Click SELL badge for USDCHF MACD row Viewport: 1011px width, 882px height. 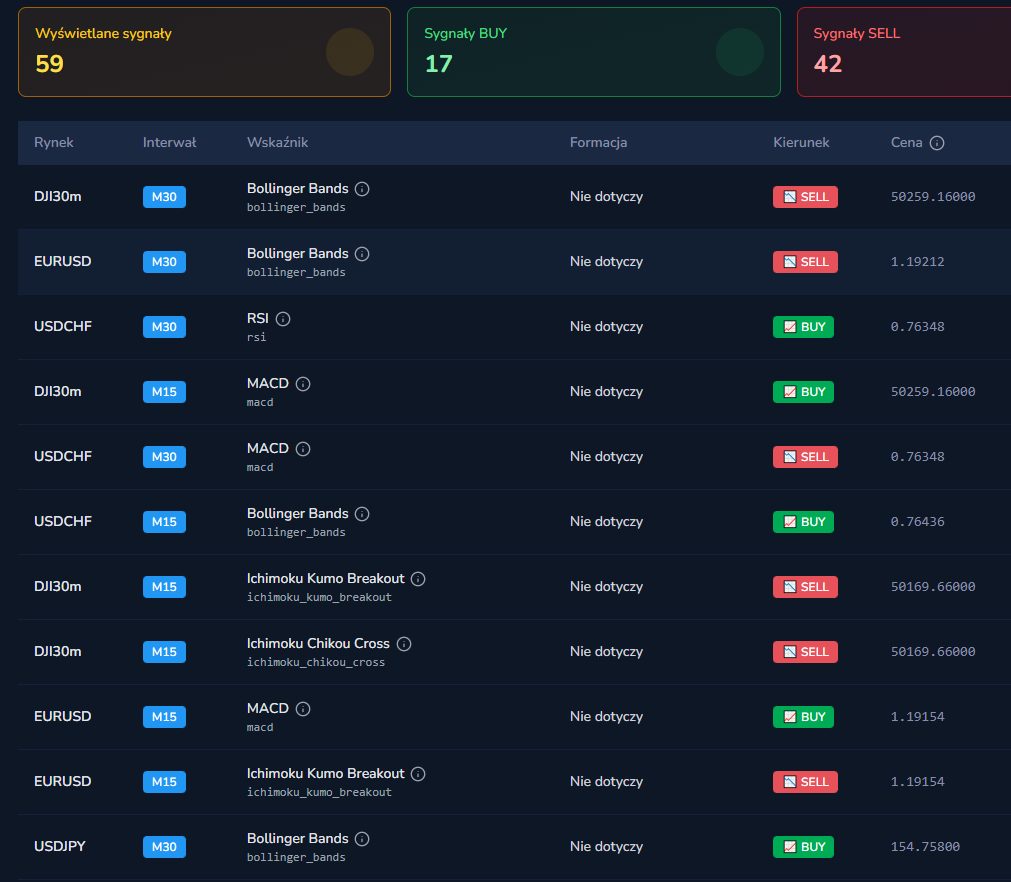(x=805, y=457)
